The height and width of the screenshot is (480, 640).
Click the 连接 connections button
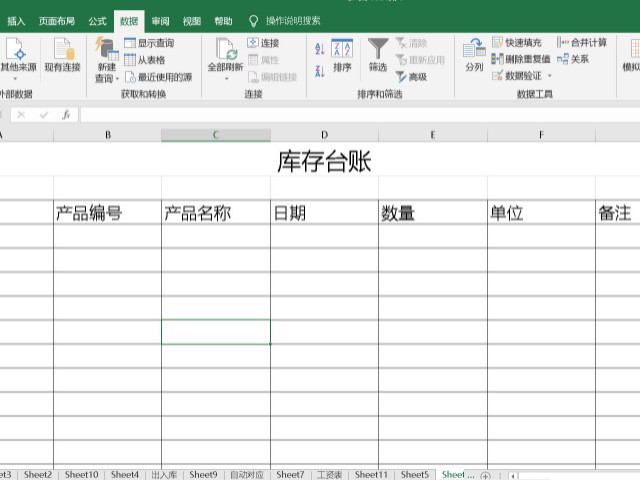click(263, 43)
